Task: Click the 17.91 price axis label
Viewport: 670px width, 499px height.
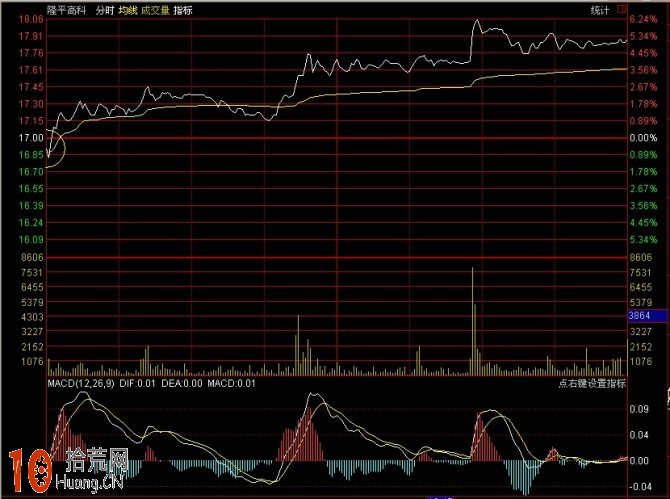Action: click(31, 36)
